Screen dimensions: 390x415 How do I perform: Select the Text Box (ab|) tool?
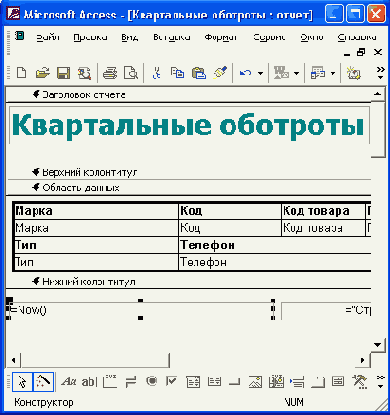click(89, 382)
